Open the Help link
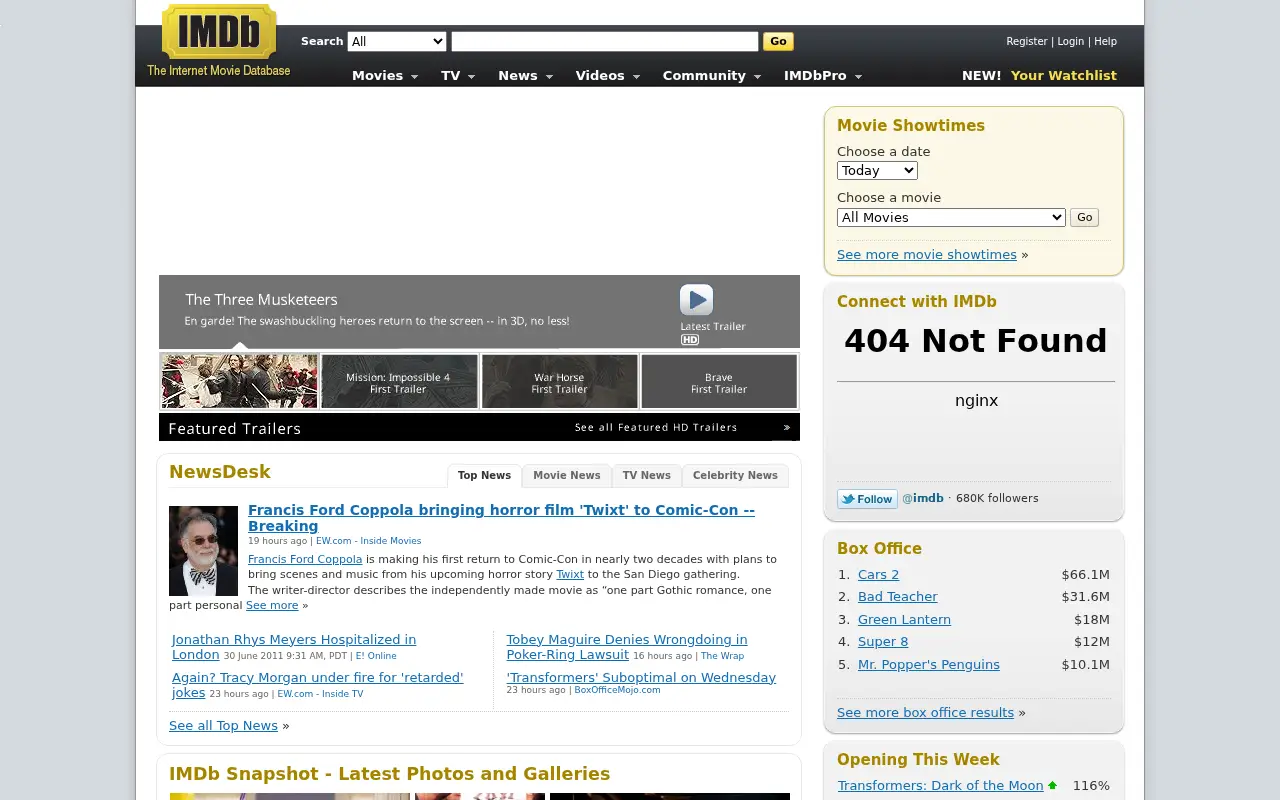Screen dimensions: 1280x800 pyautogui.click(x=1105, y=41)
